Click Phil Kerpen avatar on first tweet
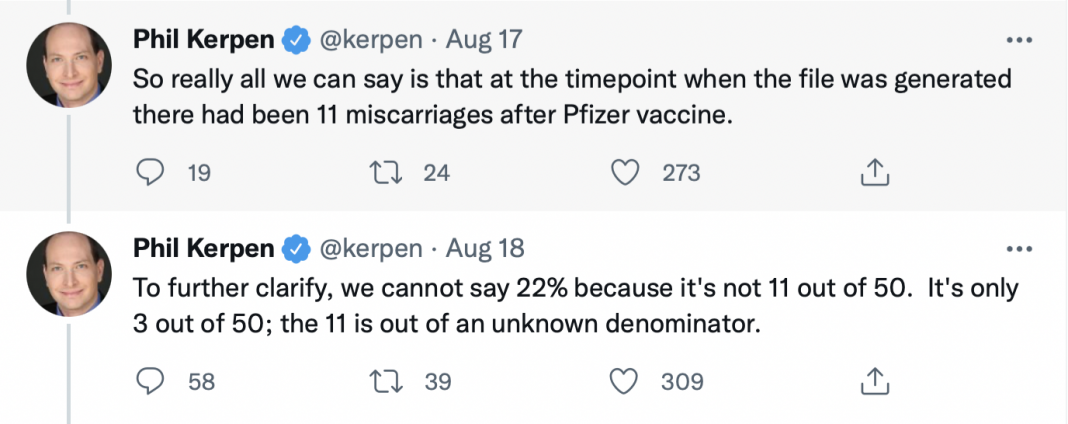The width and height of the screenshot is (1068, 424). [67, 63]
